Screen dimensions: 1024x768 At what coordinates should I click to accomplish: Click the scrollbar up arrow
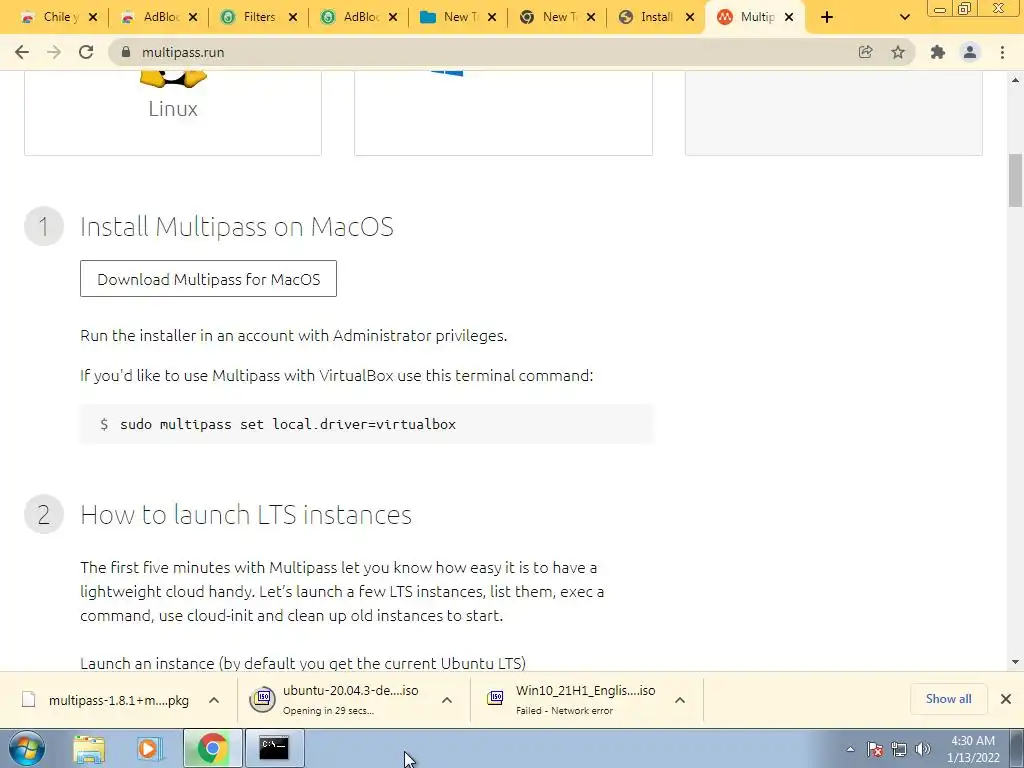point(1015,80)
